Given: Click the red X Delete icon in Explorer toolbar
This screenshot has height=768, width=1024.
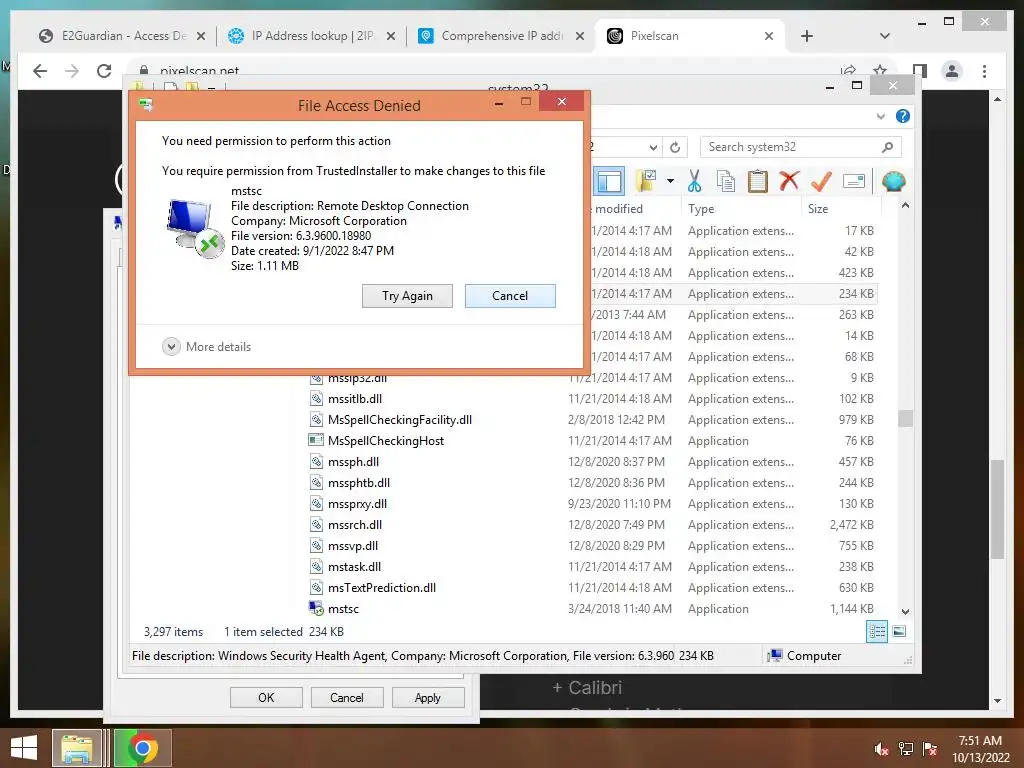Looking at the screenshot, I should tap(789, 180).
